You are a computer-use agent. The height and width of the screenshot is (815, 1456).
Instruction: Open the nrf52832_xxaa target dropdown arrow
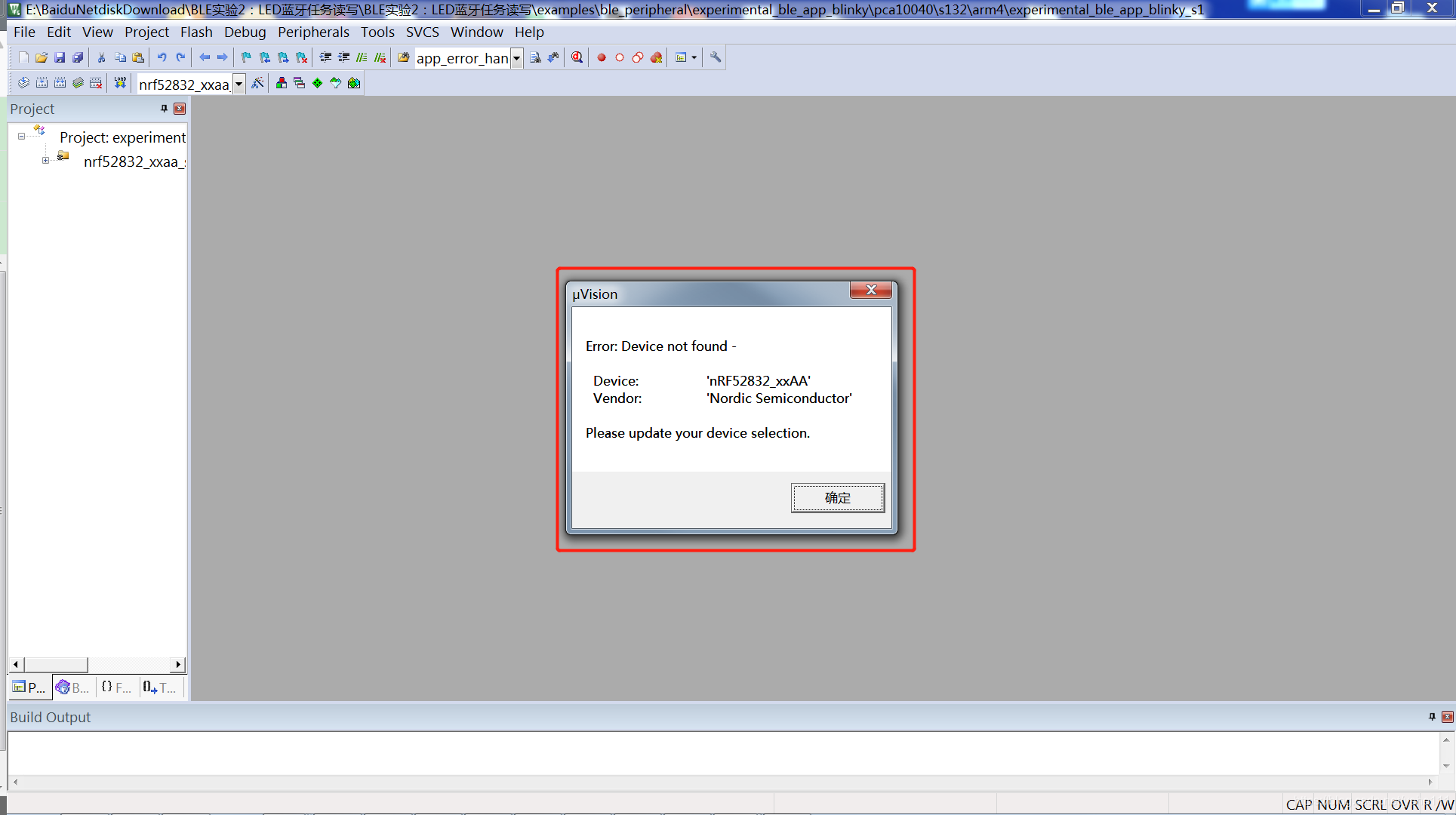[239, 84]
